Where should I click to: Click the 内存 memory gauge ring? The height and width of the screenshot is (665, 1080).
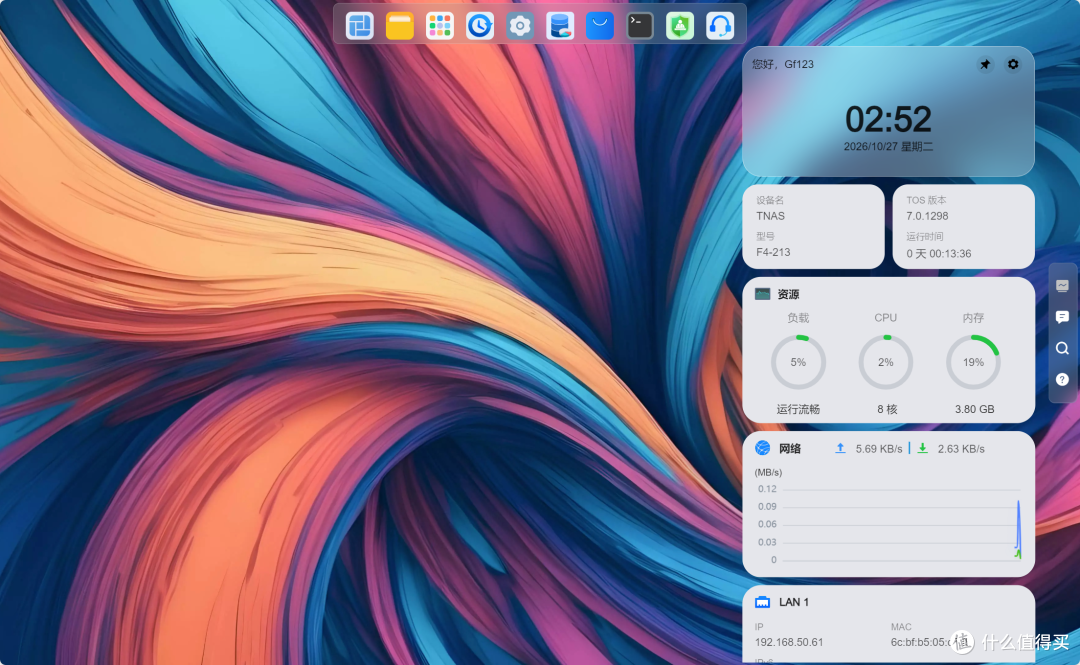pyautogui.click(x=973, y=362)
